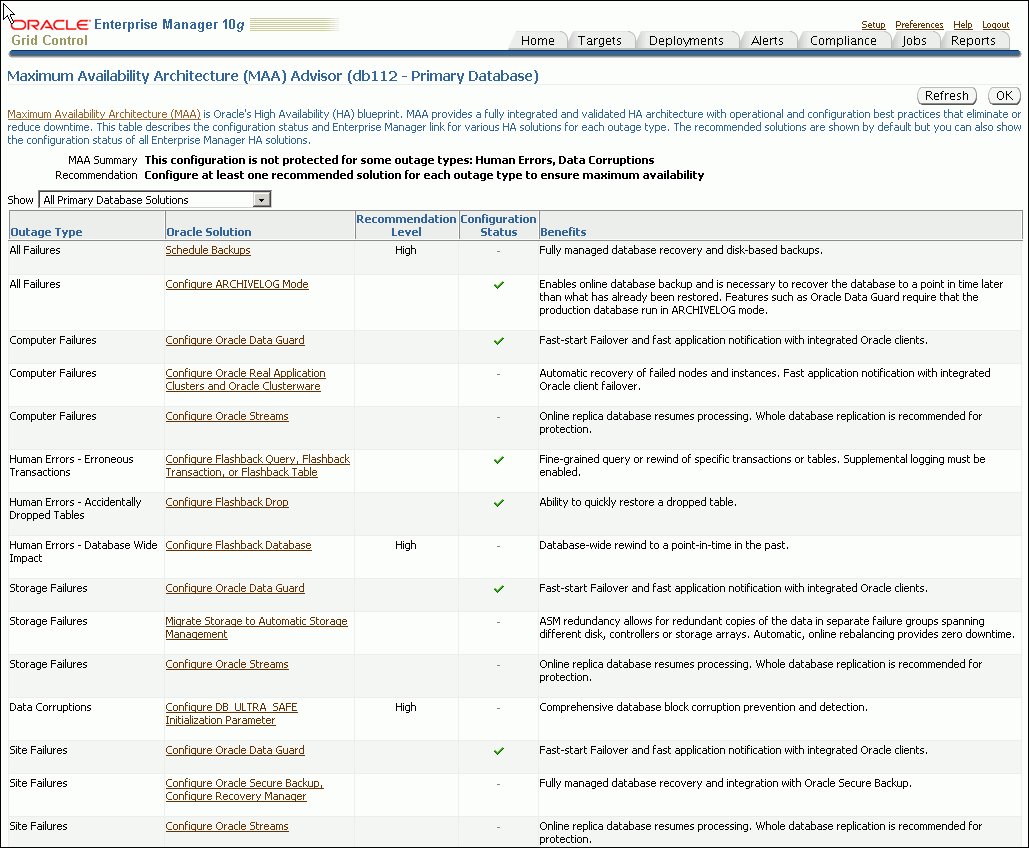The width and height of the screenshot is (1029, 848).
Task: Go to the Compliance tab
Action: (x=843, y=41)
